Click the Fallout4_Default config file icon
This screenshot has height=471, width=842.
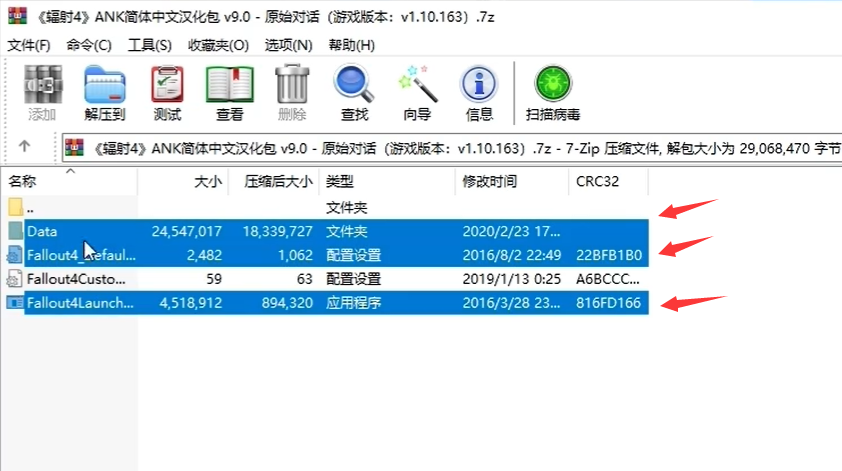click(x=14, y=255)
